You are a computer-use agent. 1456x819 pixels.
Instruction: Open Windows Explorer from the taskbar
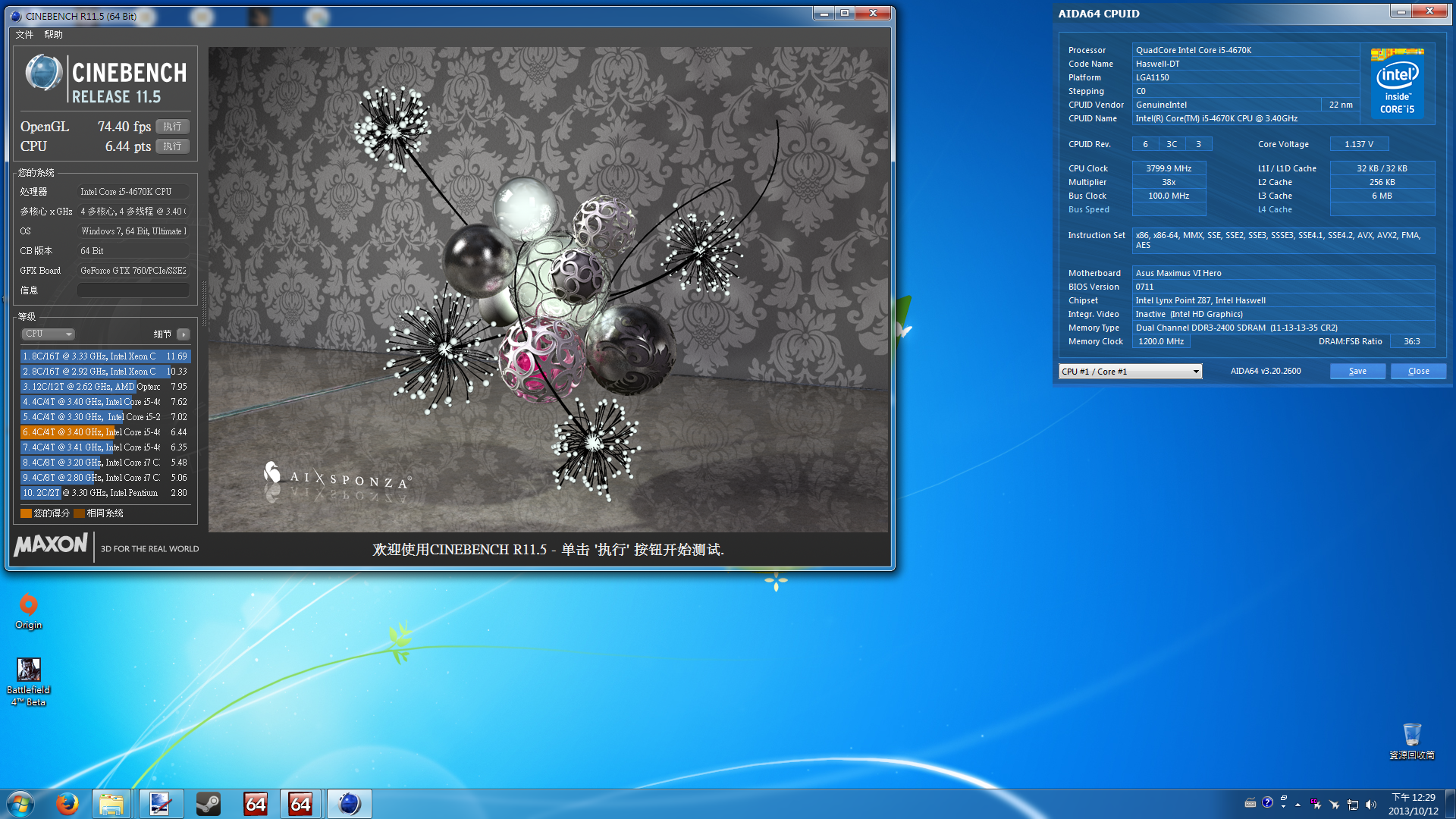[x=111, y=804]
